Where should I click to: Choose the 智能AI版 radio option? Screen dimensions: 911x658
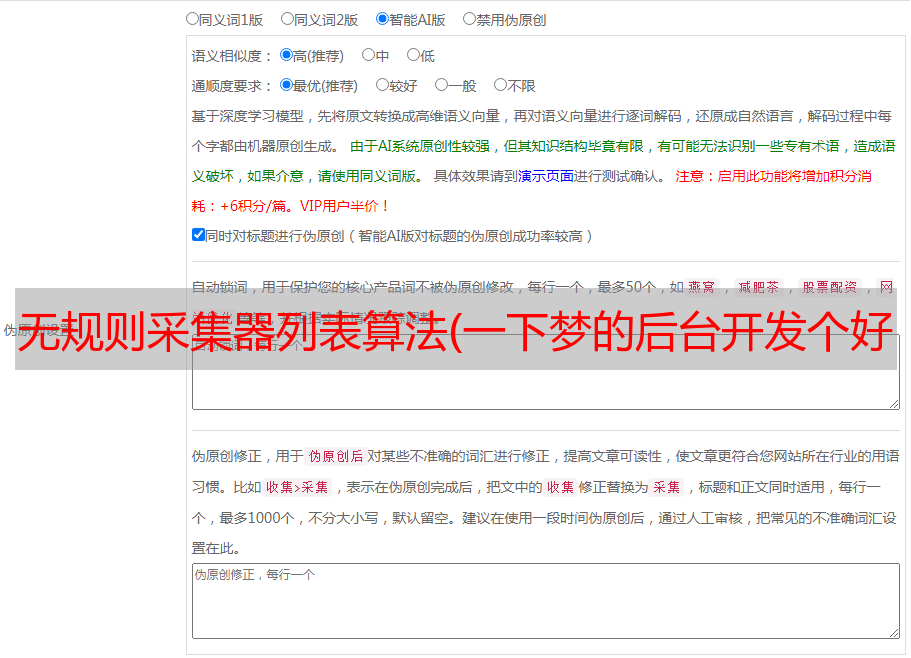(382, 19)
